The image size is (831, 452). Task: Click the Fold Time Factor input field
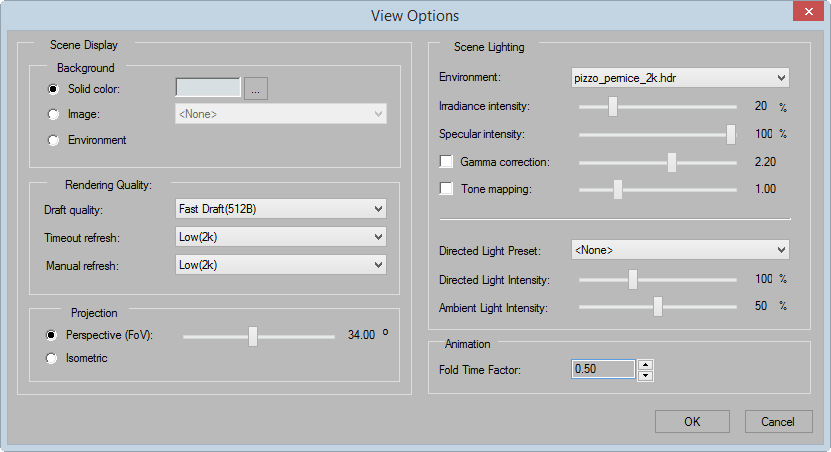603,369
